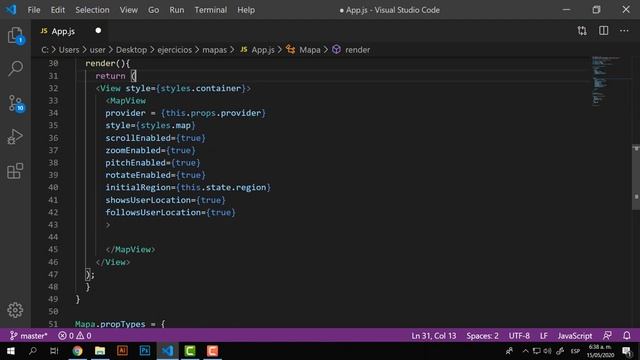
Task: Open errors and warnings problems indicator
Action: [x=75, y=336]
